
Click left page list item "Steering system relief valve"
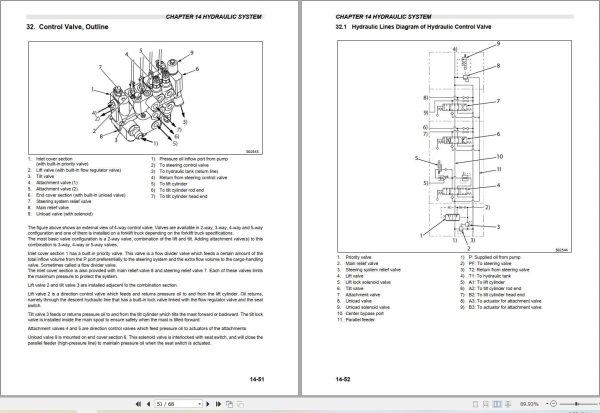64,201
